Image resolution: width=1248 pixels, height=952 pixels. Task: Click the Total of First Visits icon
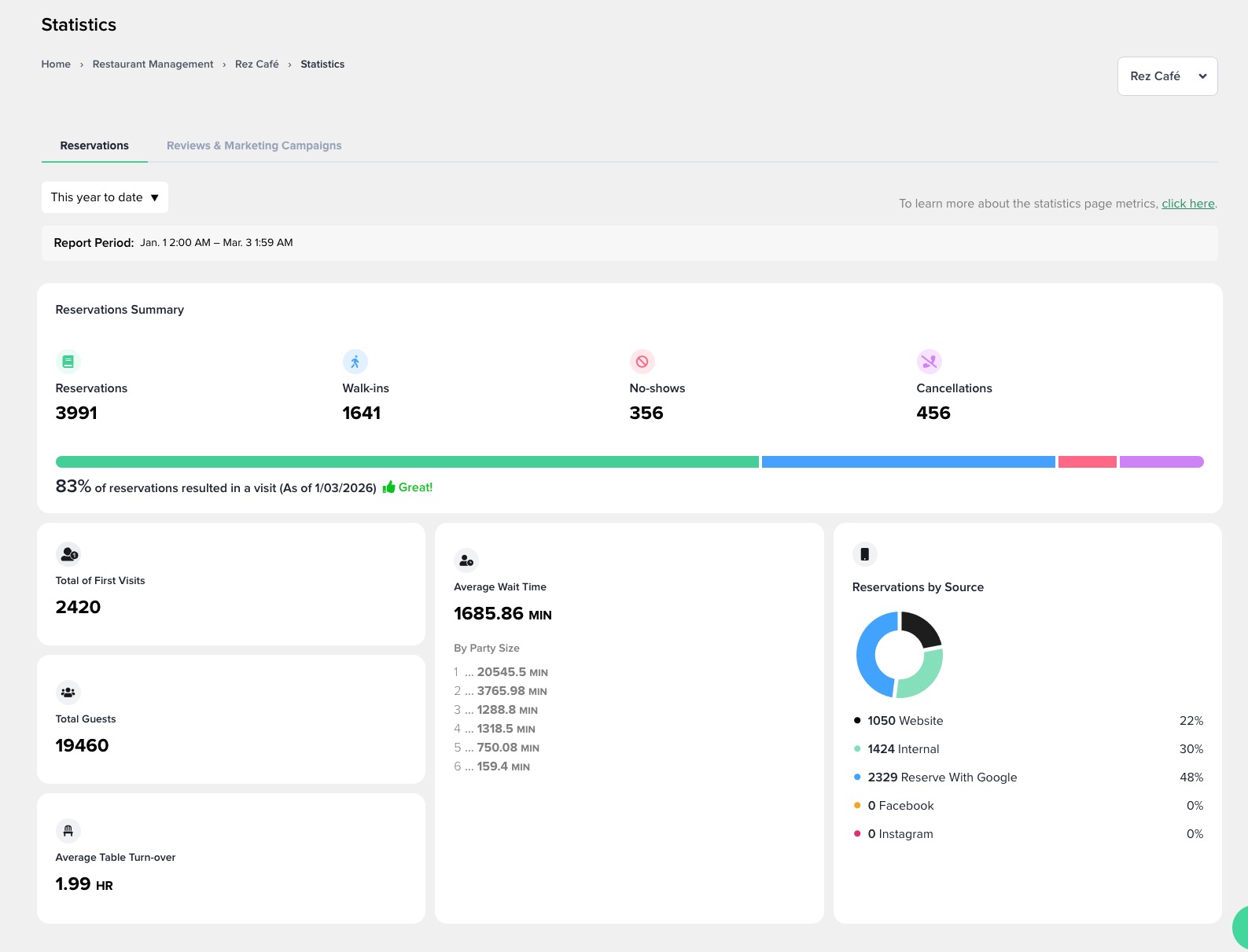tap(68, 554)
